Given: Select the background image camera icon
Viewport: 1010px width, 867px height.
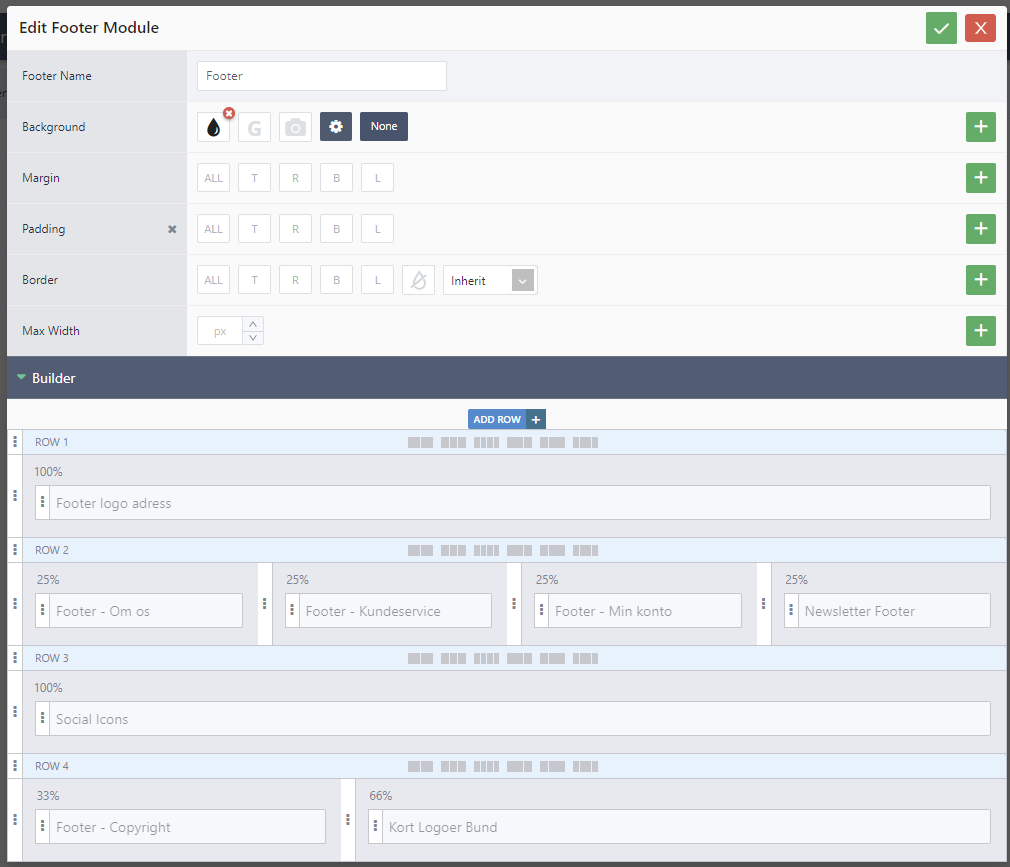Looking at the screenshot, I should pos(295,127).
